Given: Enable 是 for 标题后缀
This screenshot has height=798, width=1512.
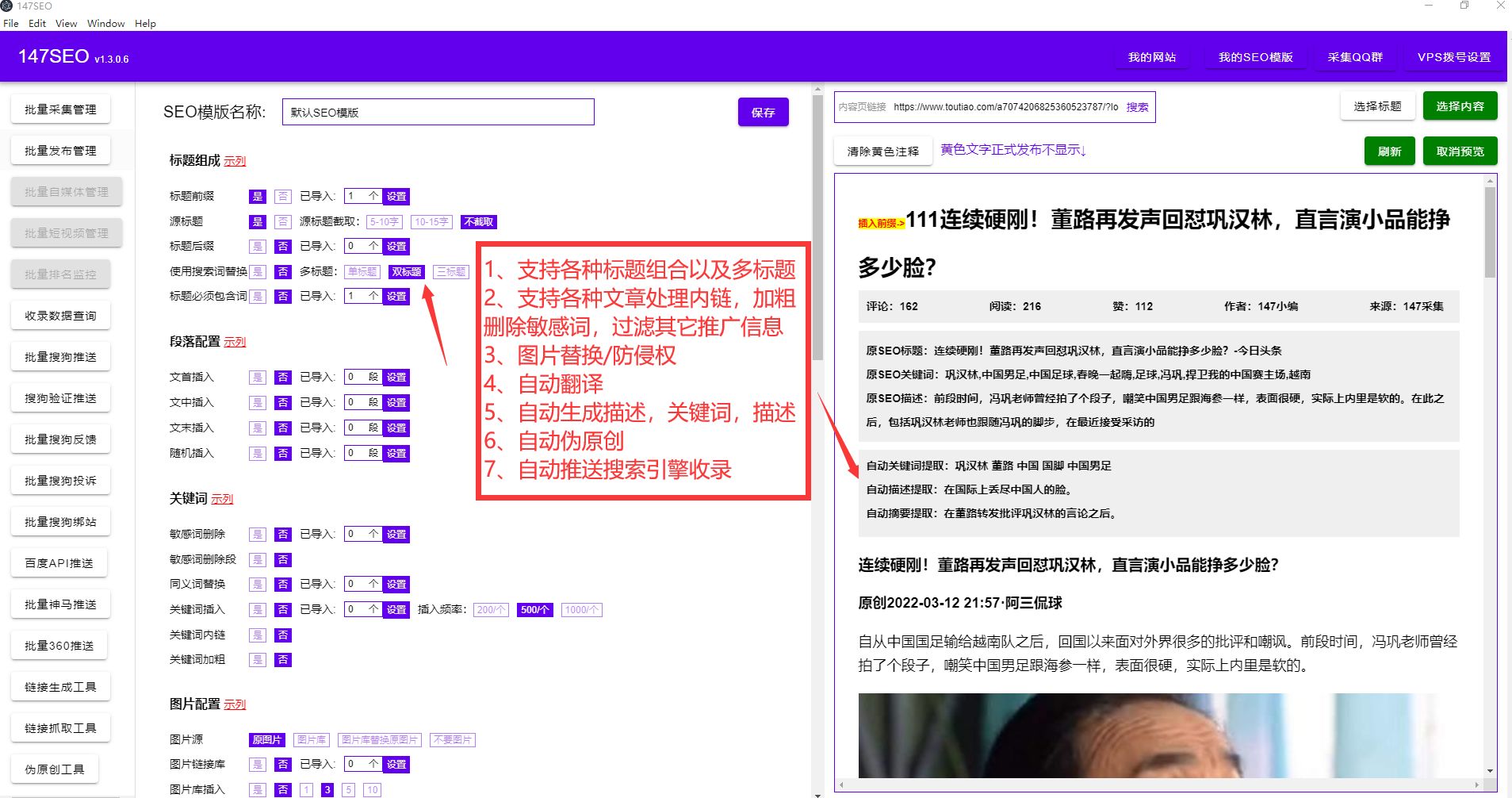Looking at the screenshot, I should (x=257, y=246).
